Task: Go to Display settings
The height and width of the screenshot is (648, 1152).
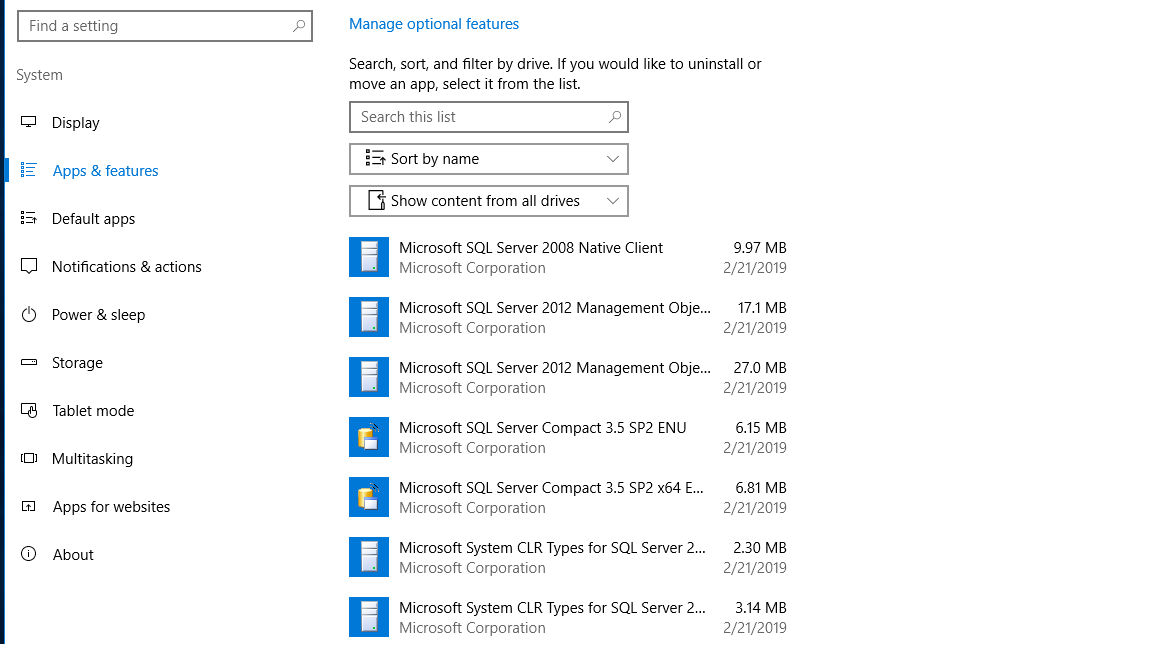Action: pyautogui.click(x=75, y=123)
